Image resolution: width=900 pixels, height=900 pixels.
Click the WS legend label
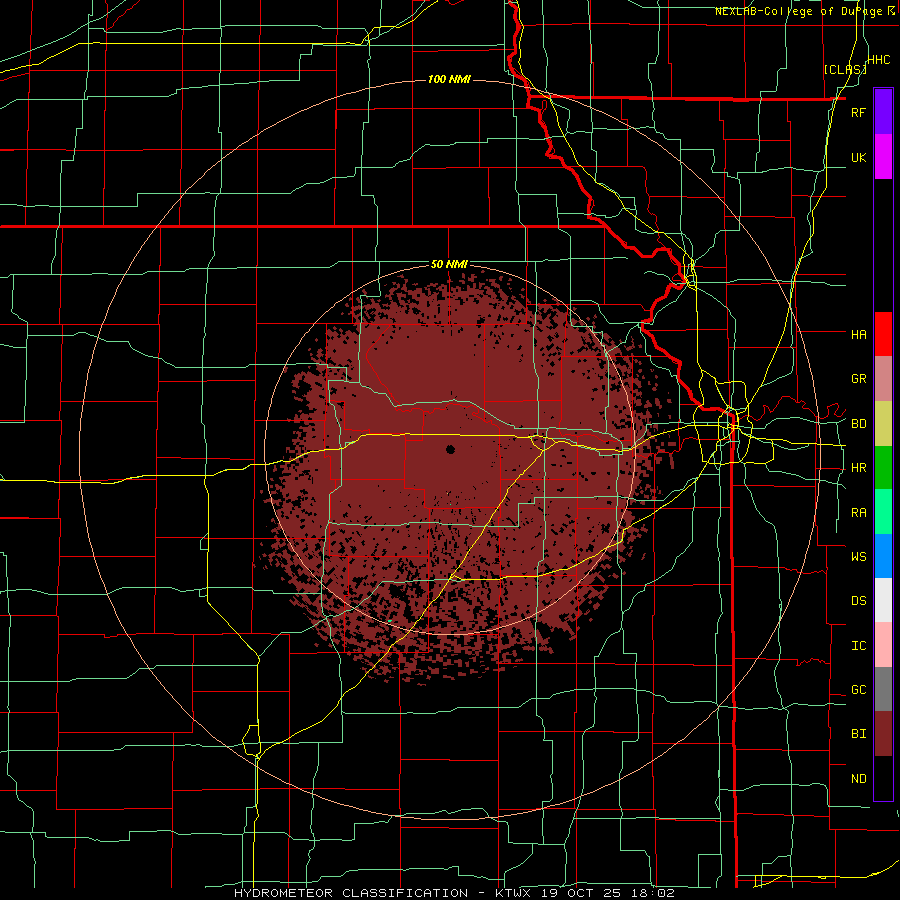pos(858,557)
